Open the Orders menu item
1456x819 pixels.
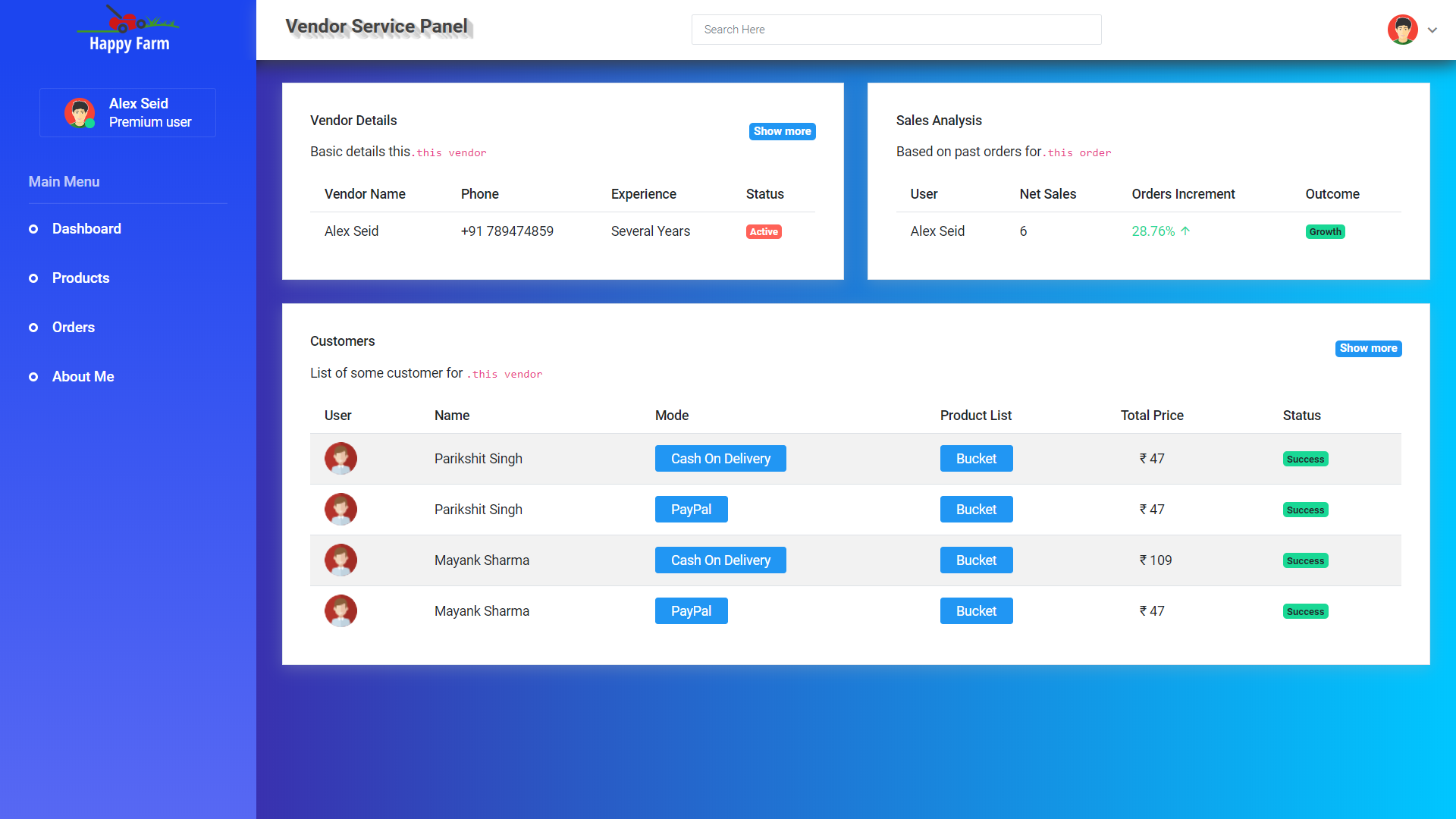point(74,328)
